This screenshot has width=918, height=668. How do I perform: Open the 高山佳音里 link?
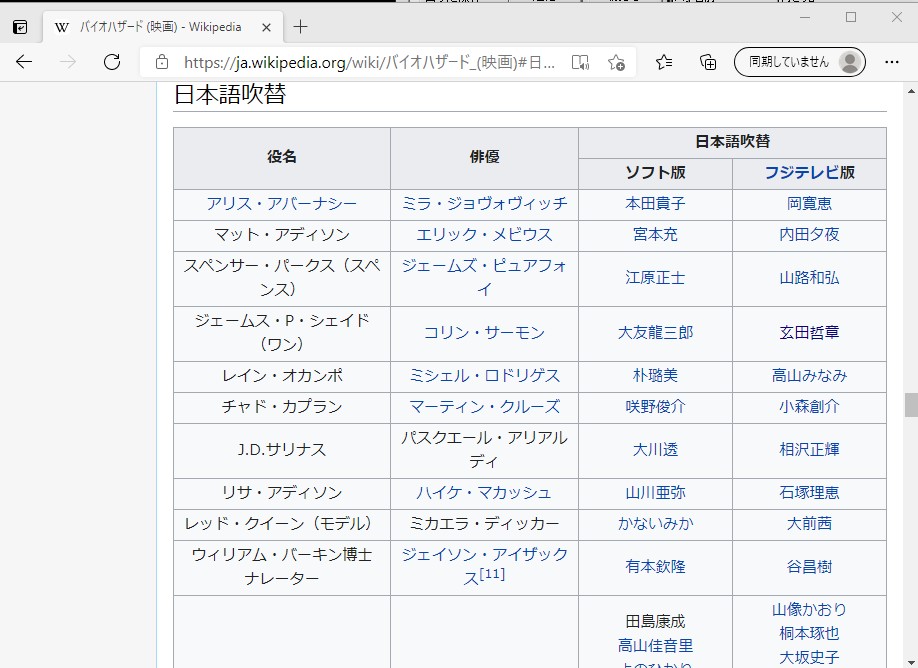[x=655, y=646]
